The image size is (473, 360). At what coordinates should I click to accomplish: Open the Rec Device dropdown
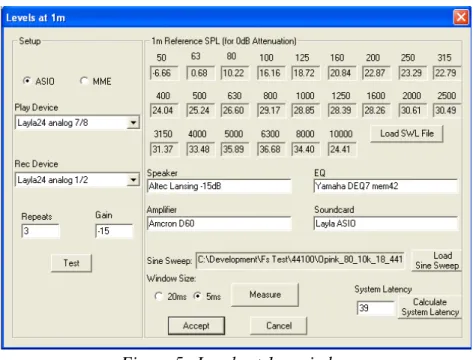coord(133,180)
